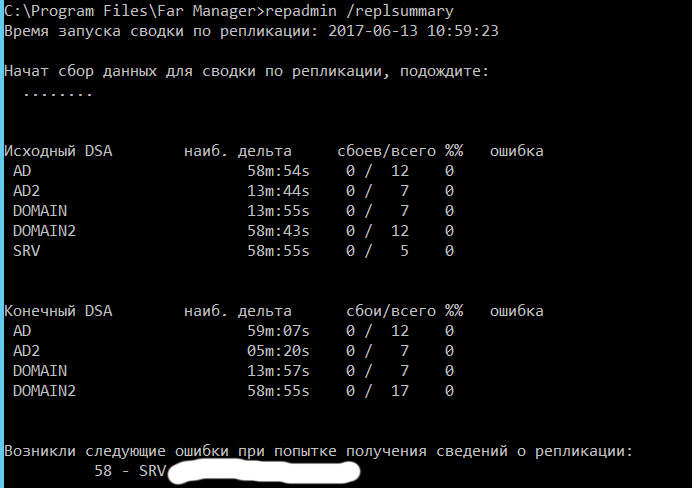The width and height of the screenshot is (692, 488).
Task: Click delta value 13m:44s for source AD2
Action: (x=278, y=191)
